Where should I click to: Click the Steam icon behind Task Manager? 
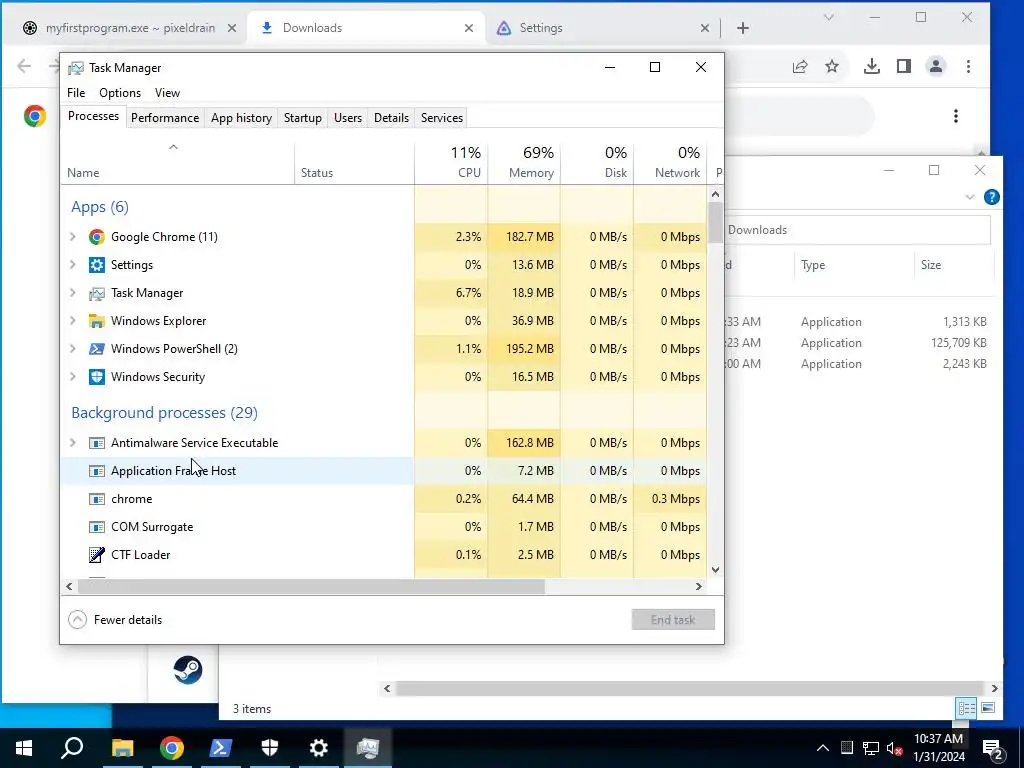(188, 670)
